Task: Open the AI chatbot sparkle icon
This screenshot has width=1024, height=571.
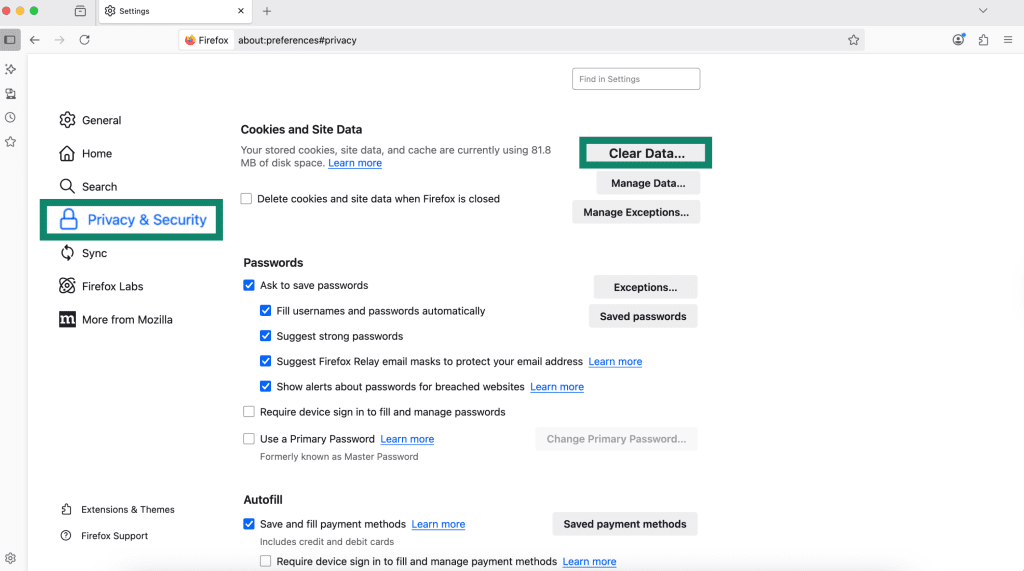Action: tap(10, 69)
